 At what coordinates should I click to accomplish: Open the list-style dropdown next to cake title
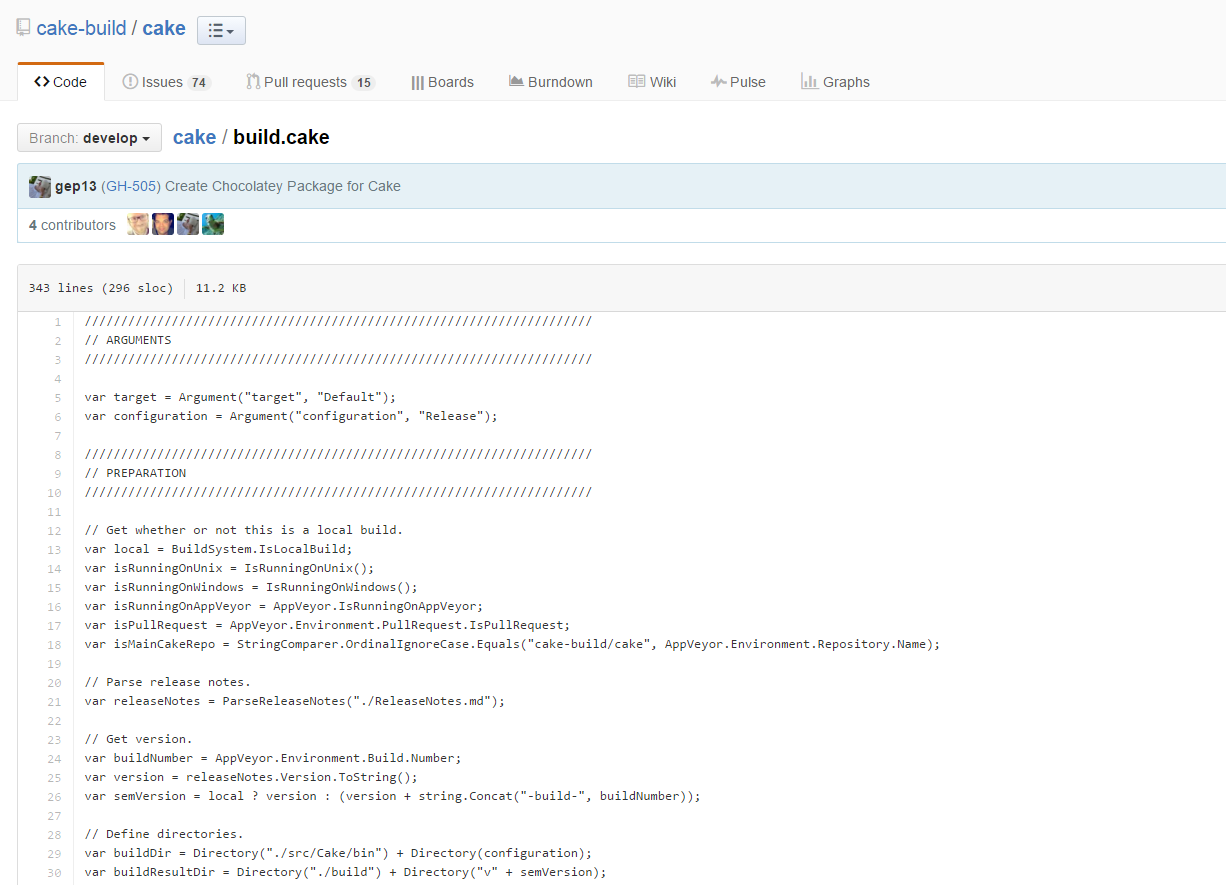click(221, 30)
